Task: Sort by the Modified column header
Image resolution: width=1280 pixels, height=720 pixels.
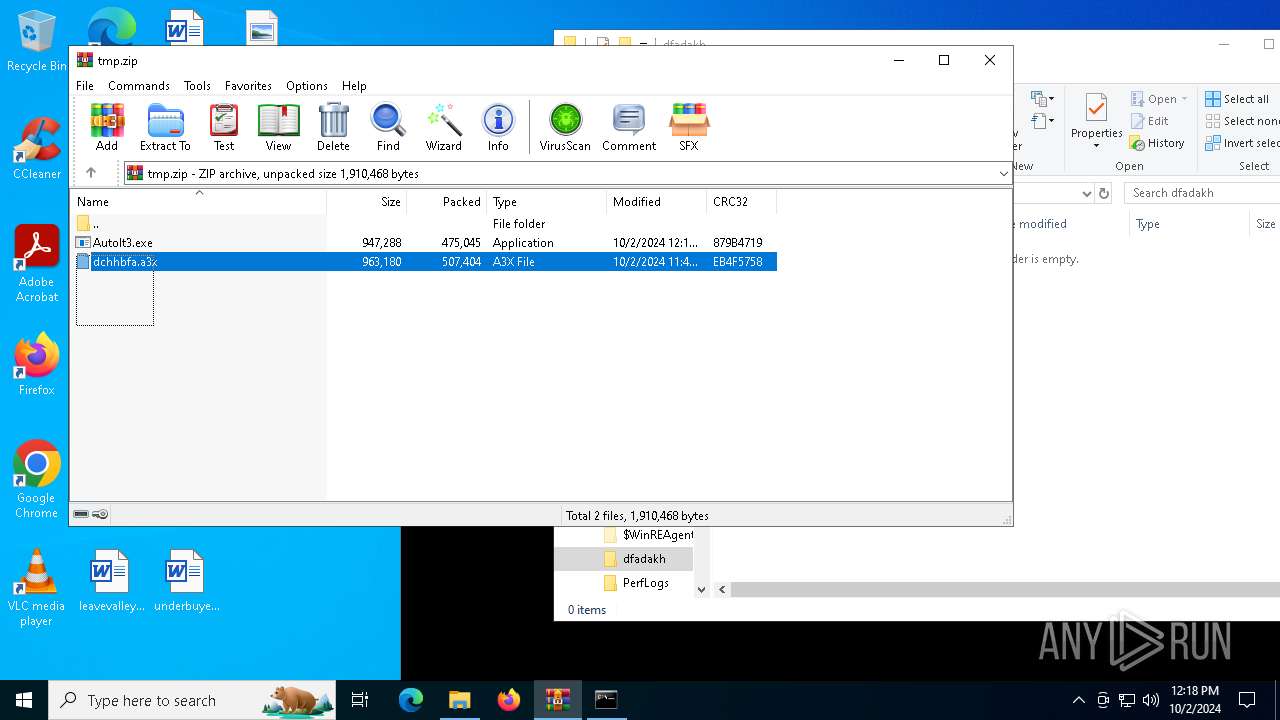Action: 656,201
